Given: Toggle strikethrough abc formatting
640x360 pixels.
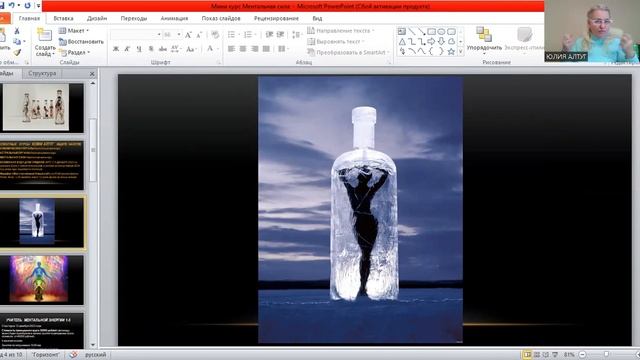Looking at the screenshot, I should (163, 49).
